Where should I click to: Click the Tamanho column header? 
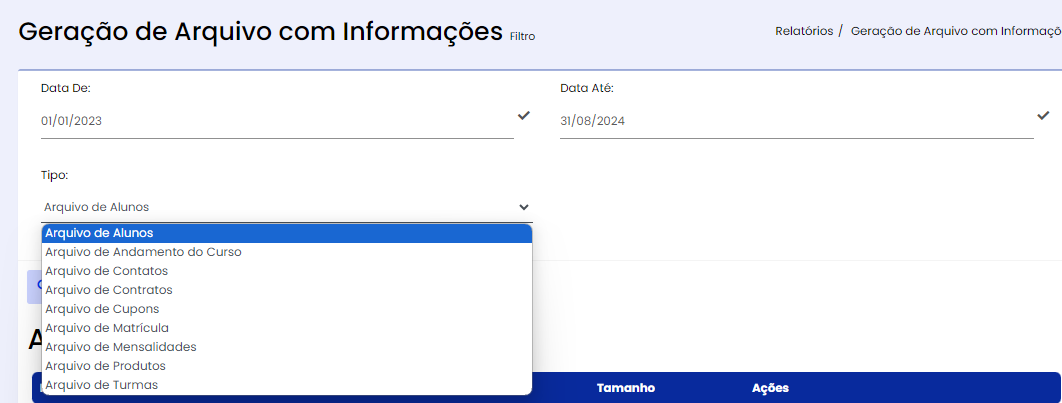[626, 388]
